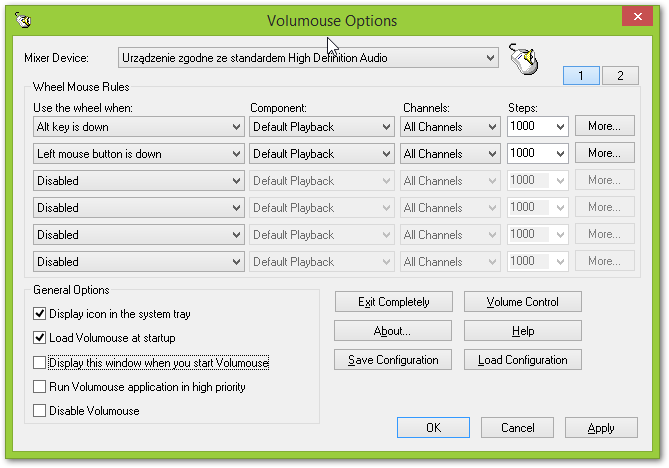Switch to rules page 1
Screen dimensions: 669x468
[x=581, y=76]
